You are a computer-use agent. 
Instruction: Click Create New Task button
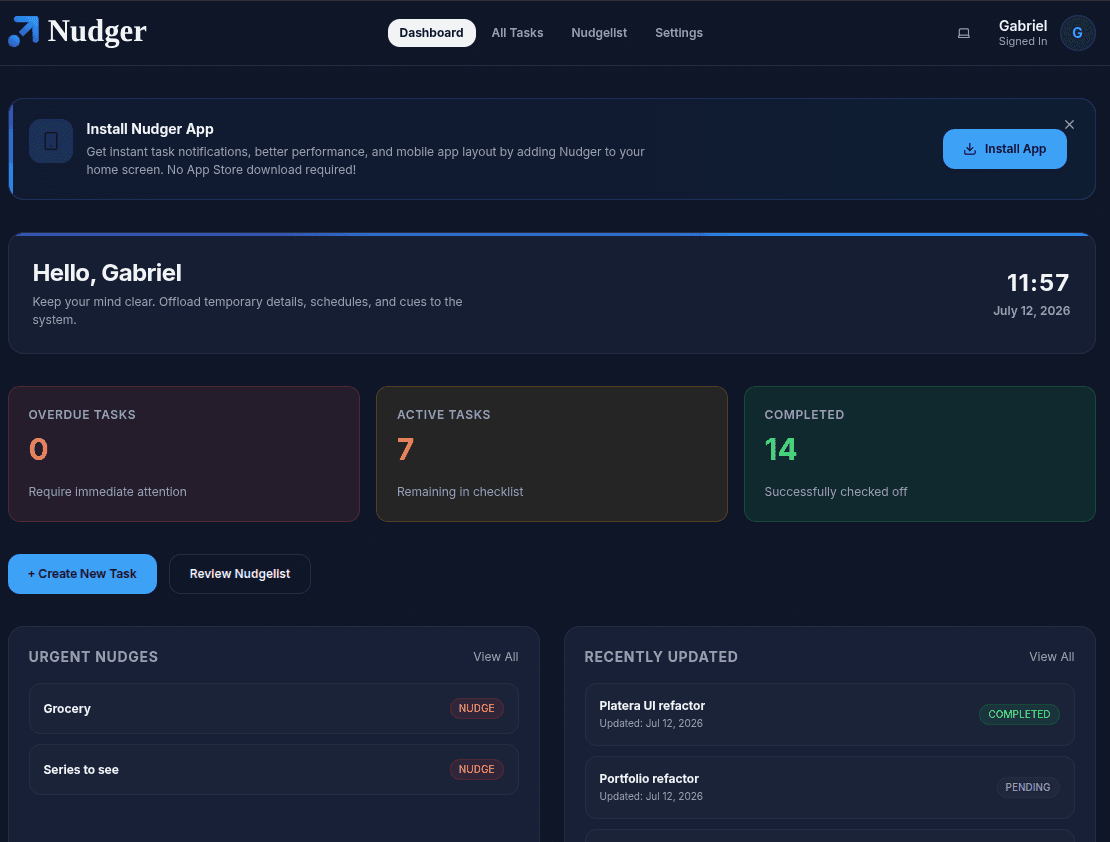(x=82, y=574)
